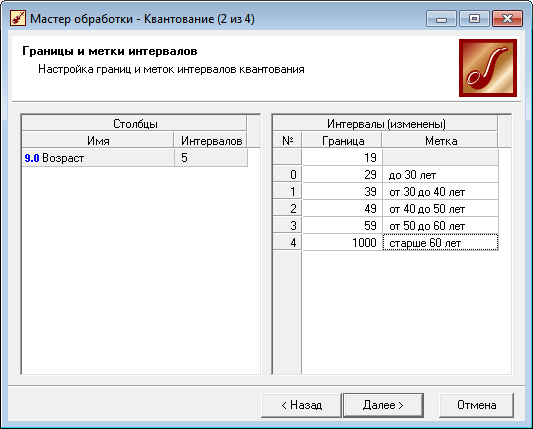Select boundary cell with value 19
The width and height of the screenshot is (533, 429).
coord(342,158)
